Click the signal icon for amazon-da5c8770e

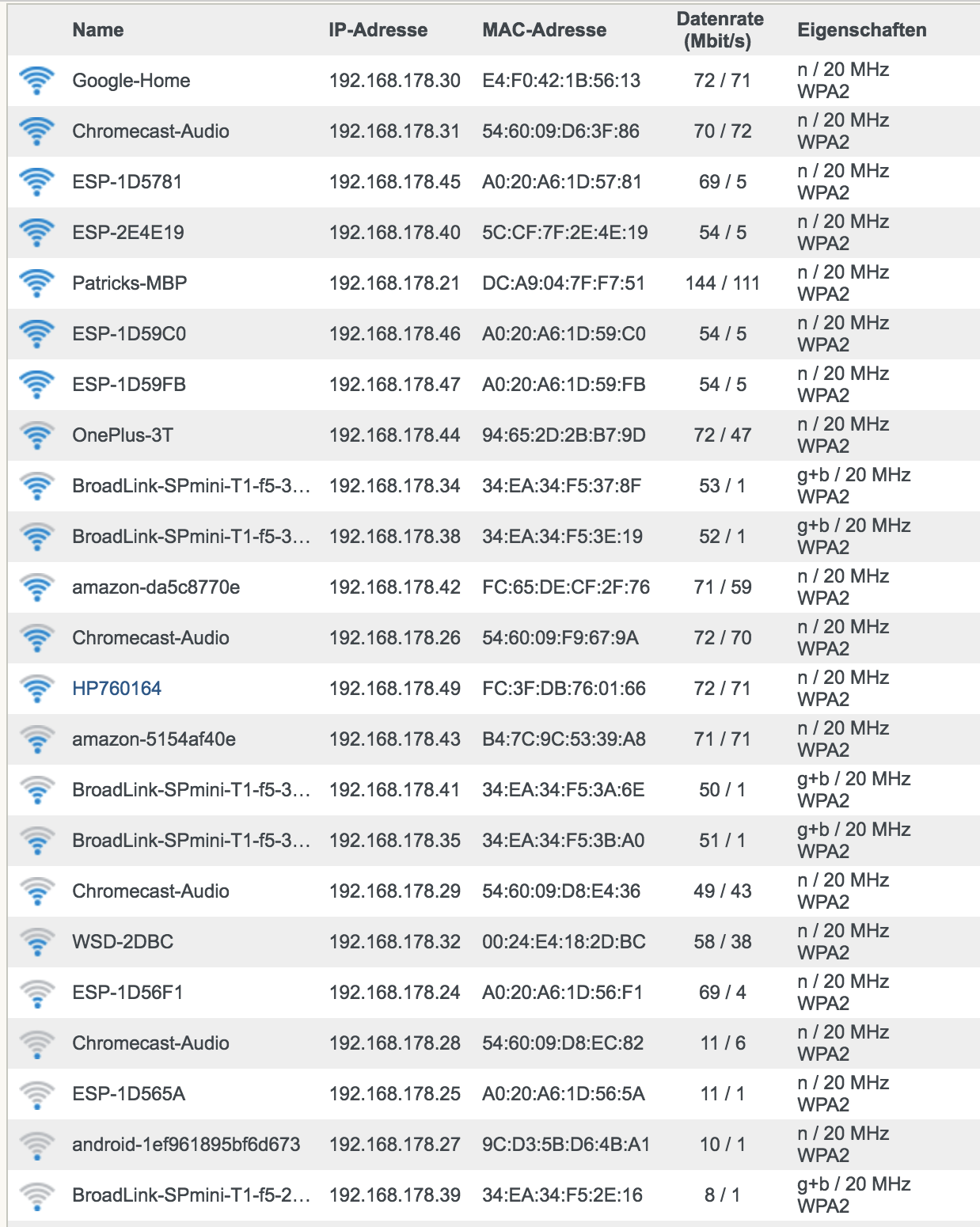pos(37,587)
